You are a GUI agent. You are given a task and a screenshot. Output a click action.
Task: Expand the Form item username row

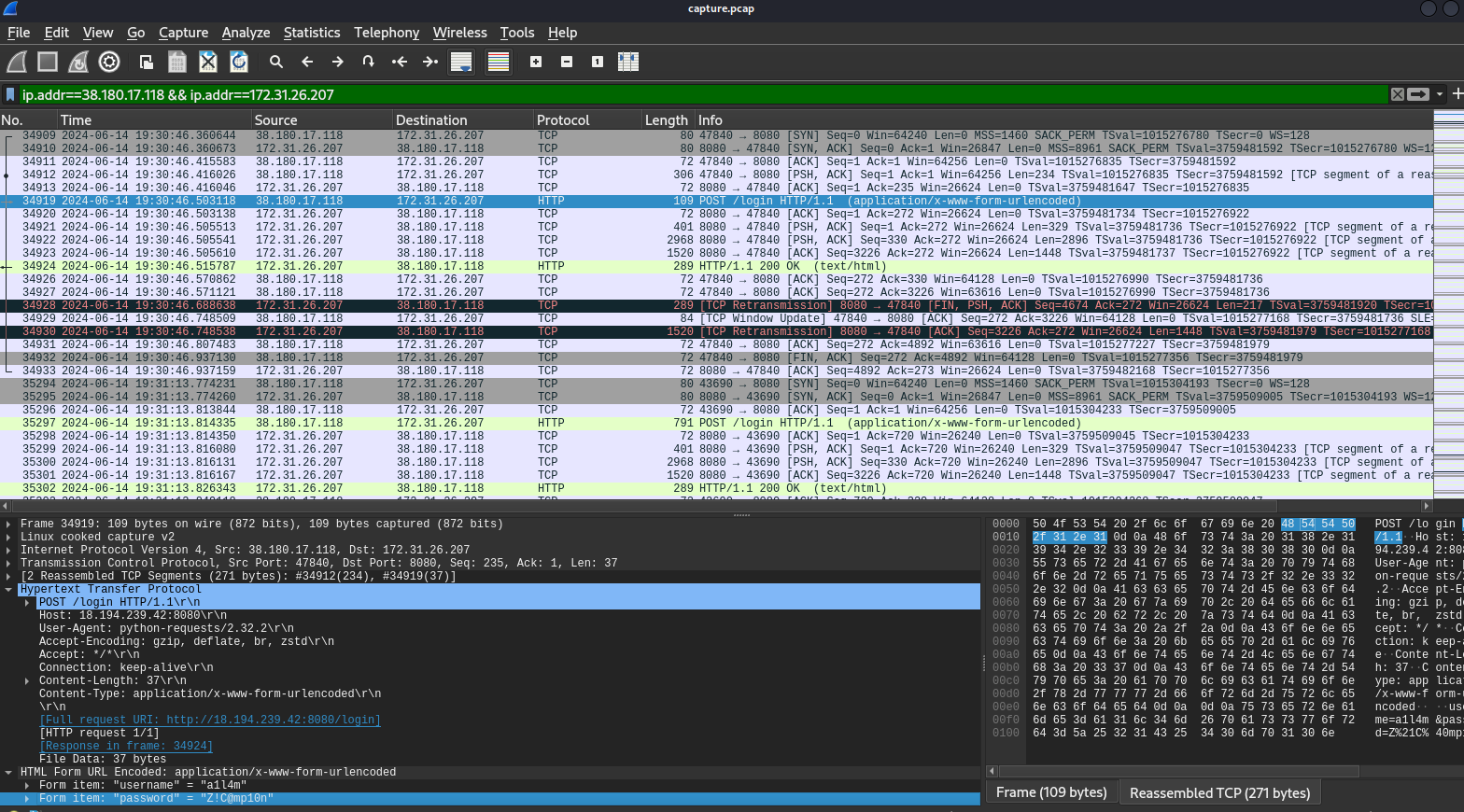(27, 786)
